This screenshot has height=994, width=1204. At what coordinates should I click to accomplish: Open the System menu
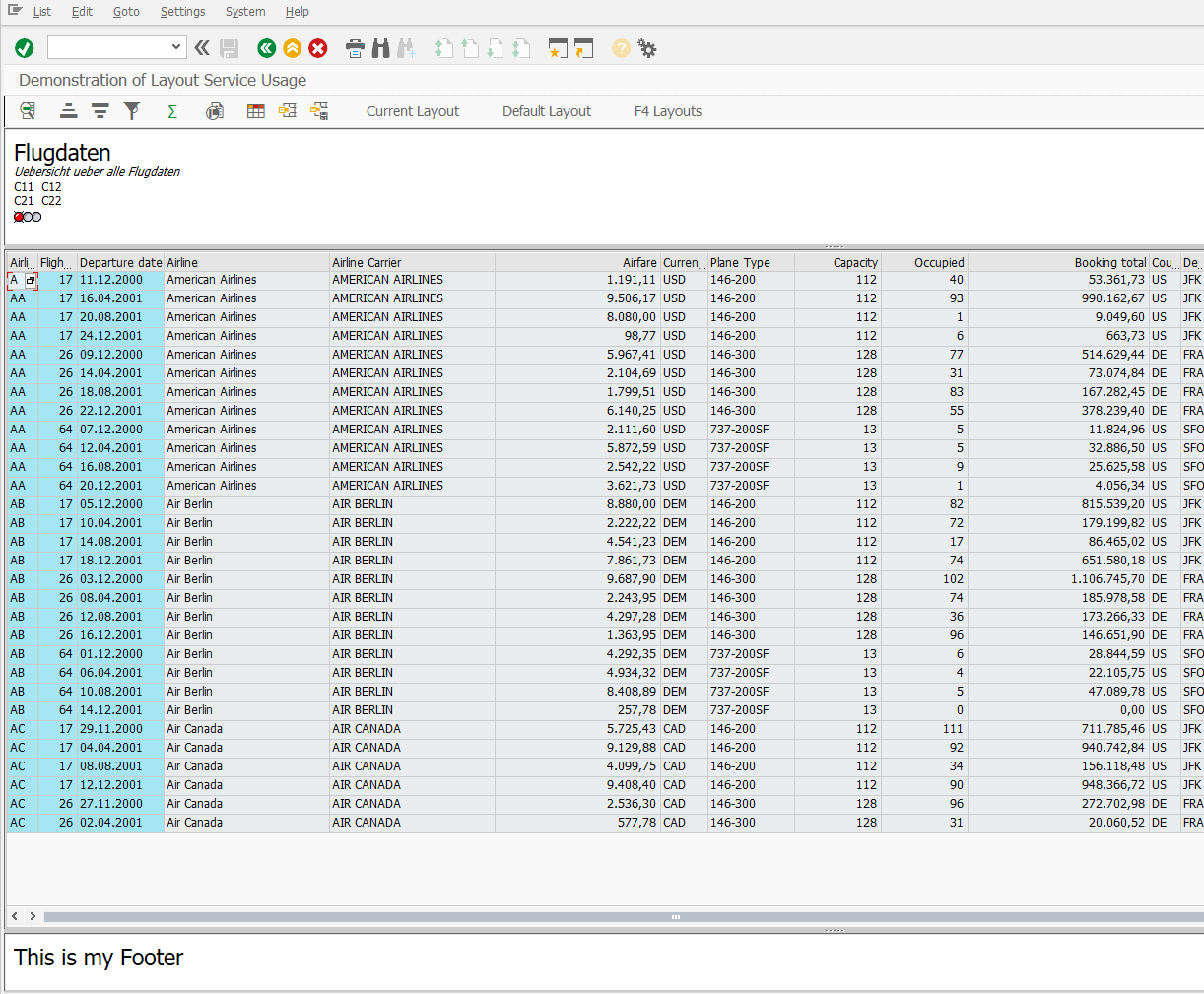pos(245,12)
